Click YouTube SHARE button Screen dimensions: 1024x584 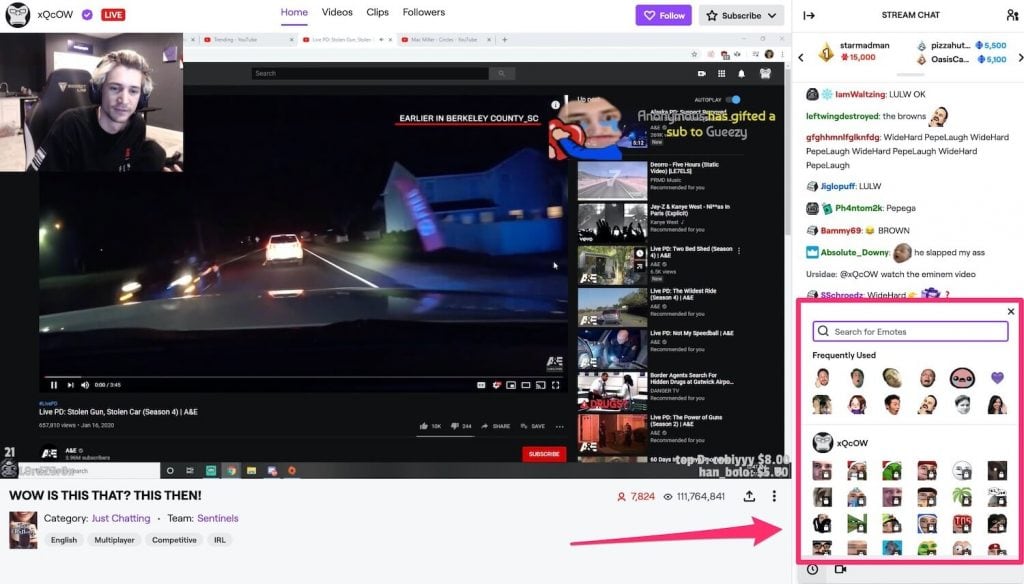(x=496, y=426)
